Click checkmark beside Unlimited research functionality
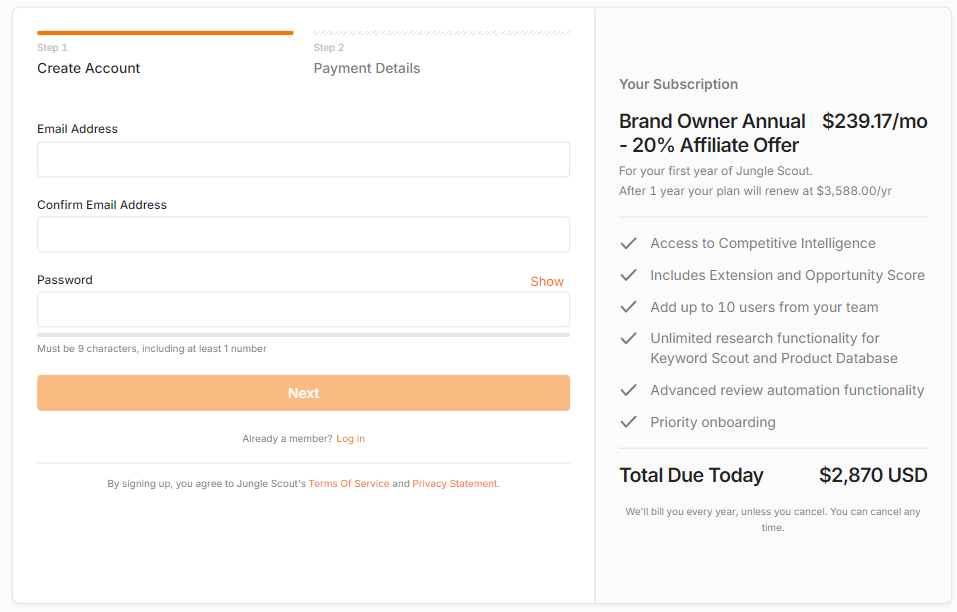 click(x=629, y=339)
